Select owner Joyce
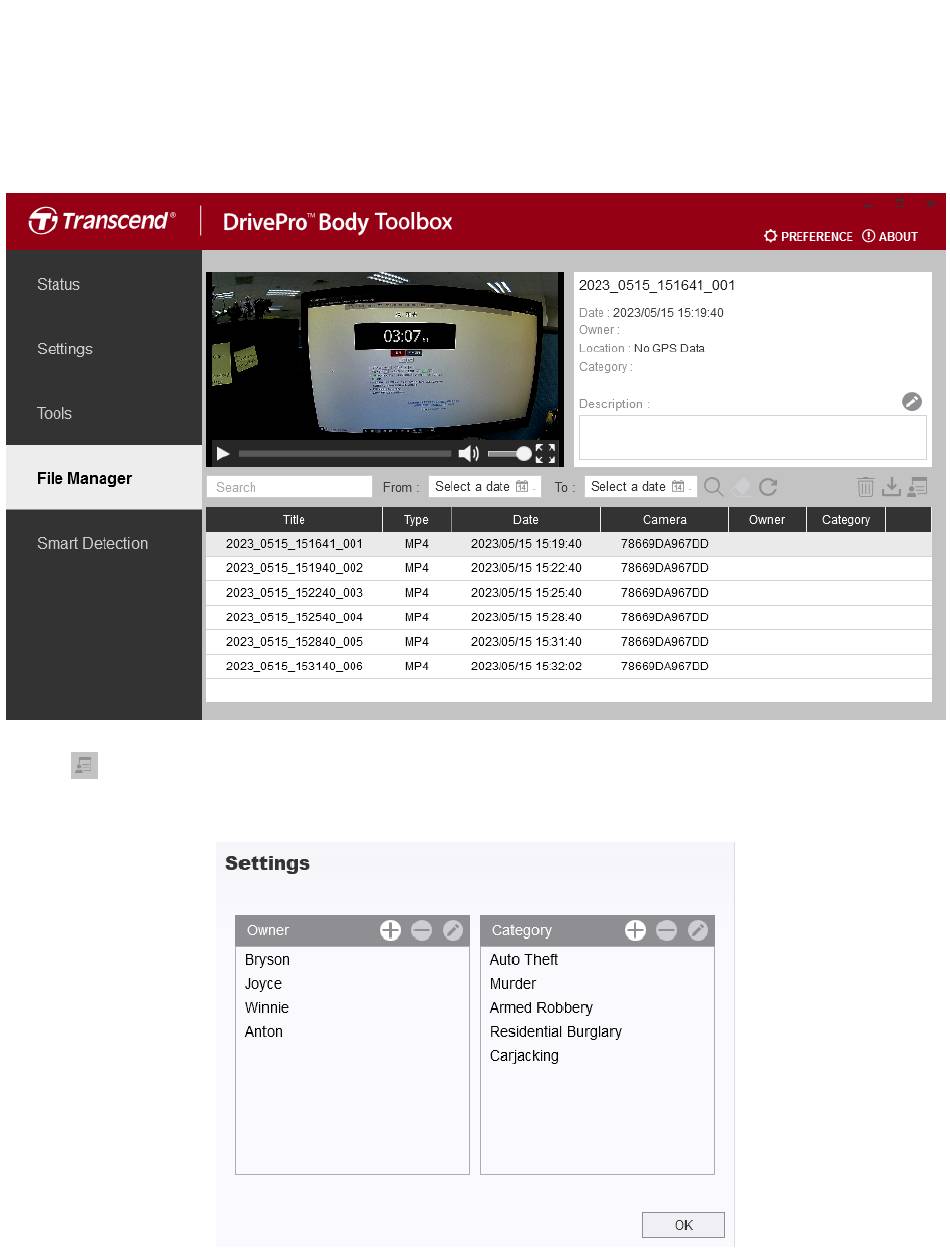This screenshot has height=1260, width=950. tap(264, 984)
